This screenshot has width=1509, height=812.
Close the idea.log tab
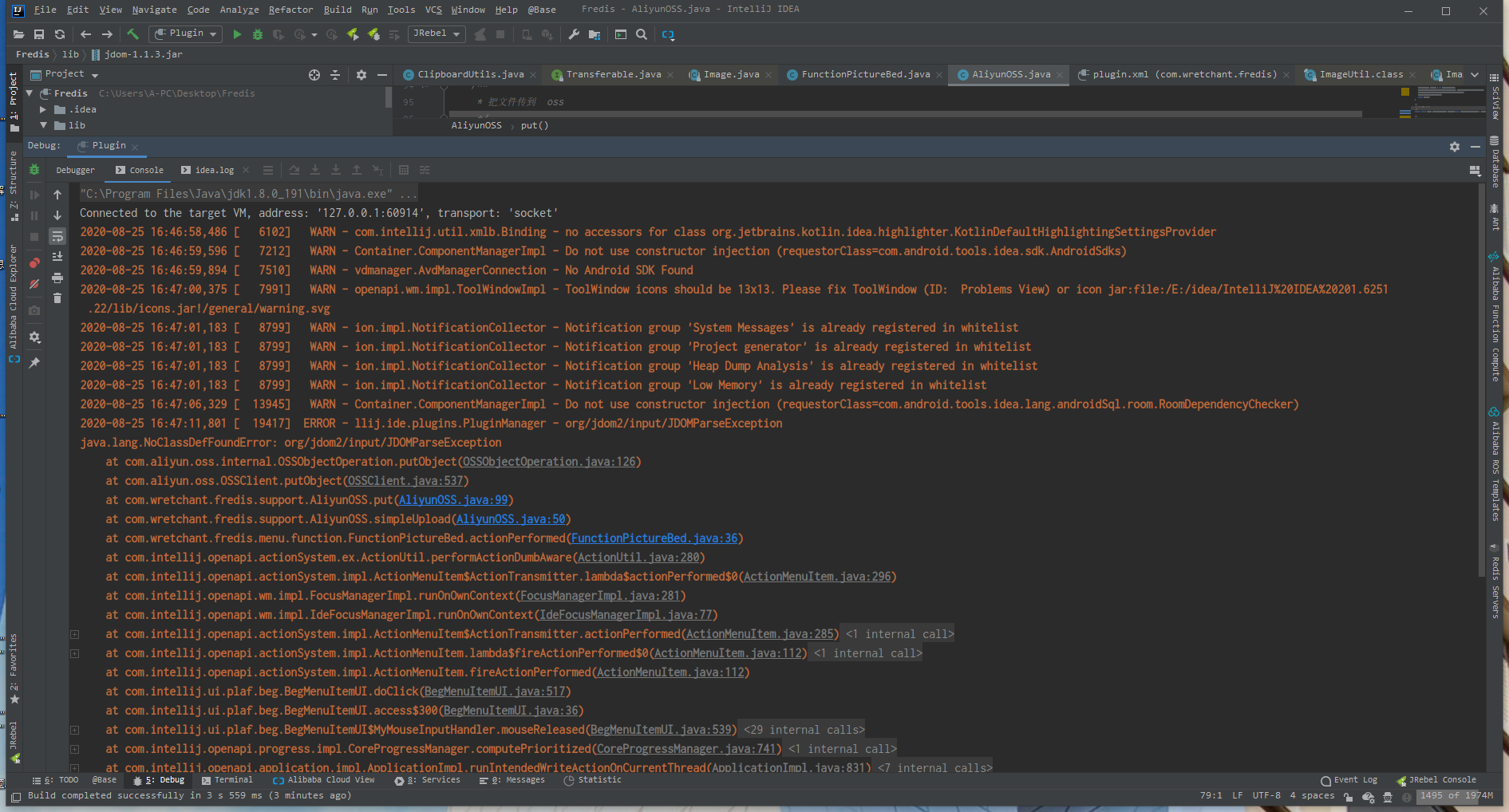(x=246, y=170)
